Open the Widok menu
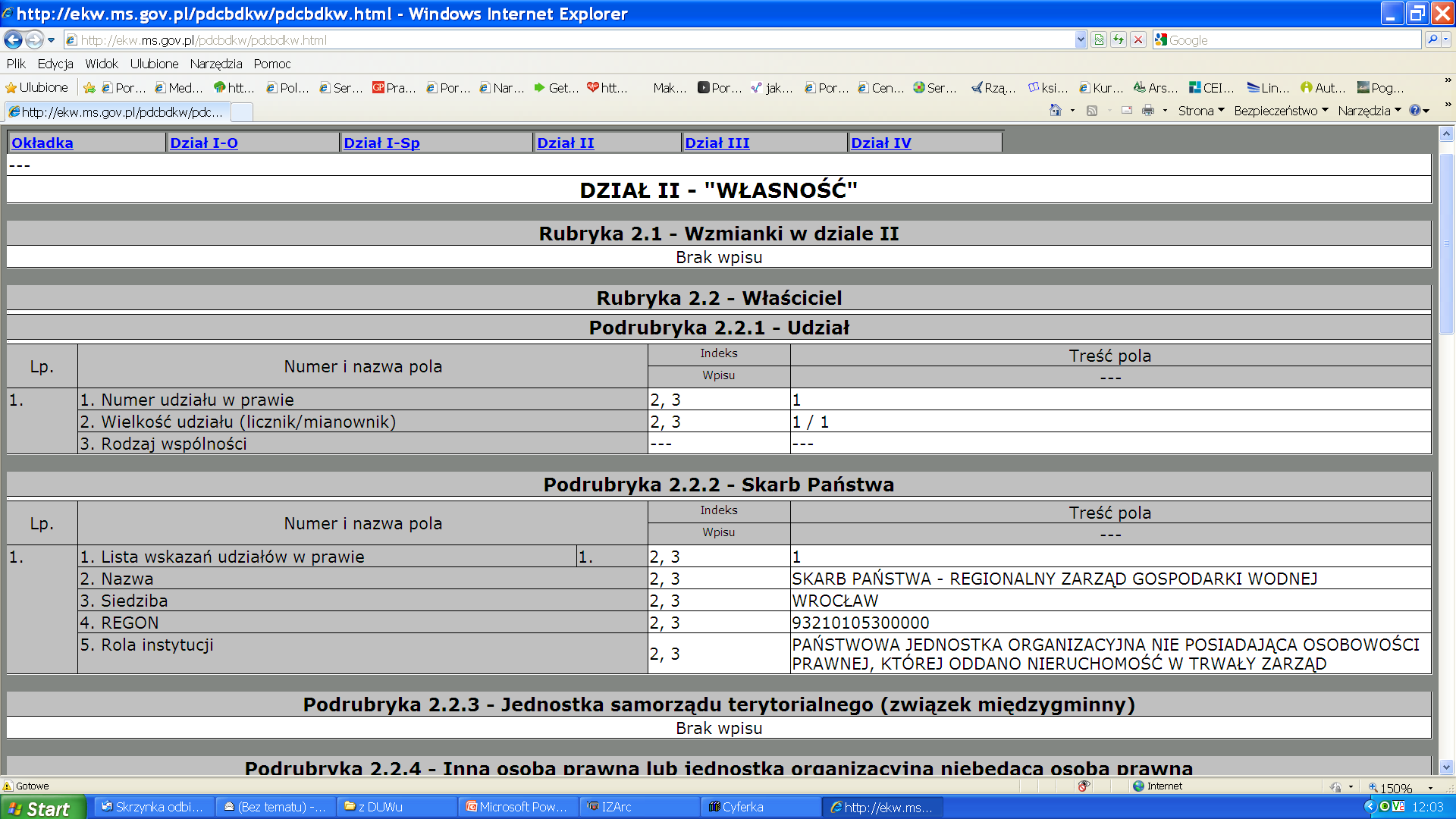 [102, 64]
